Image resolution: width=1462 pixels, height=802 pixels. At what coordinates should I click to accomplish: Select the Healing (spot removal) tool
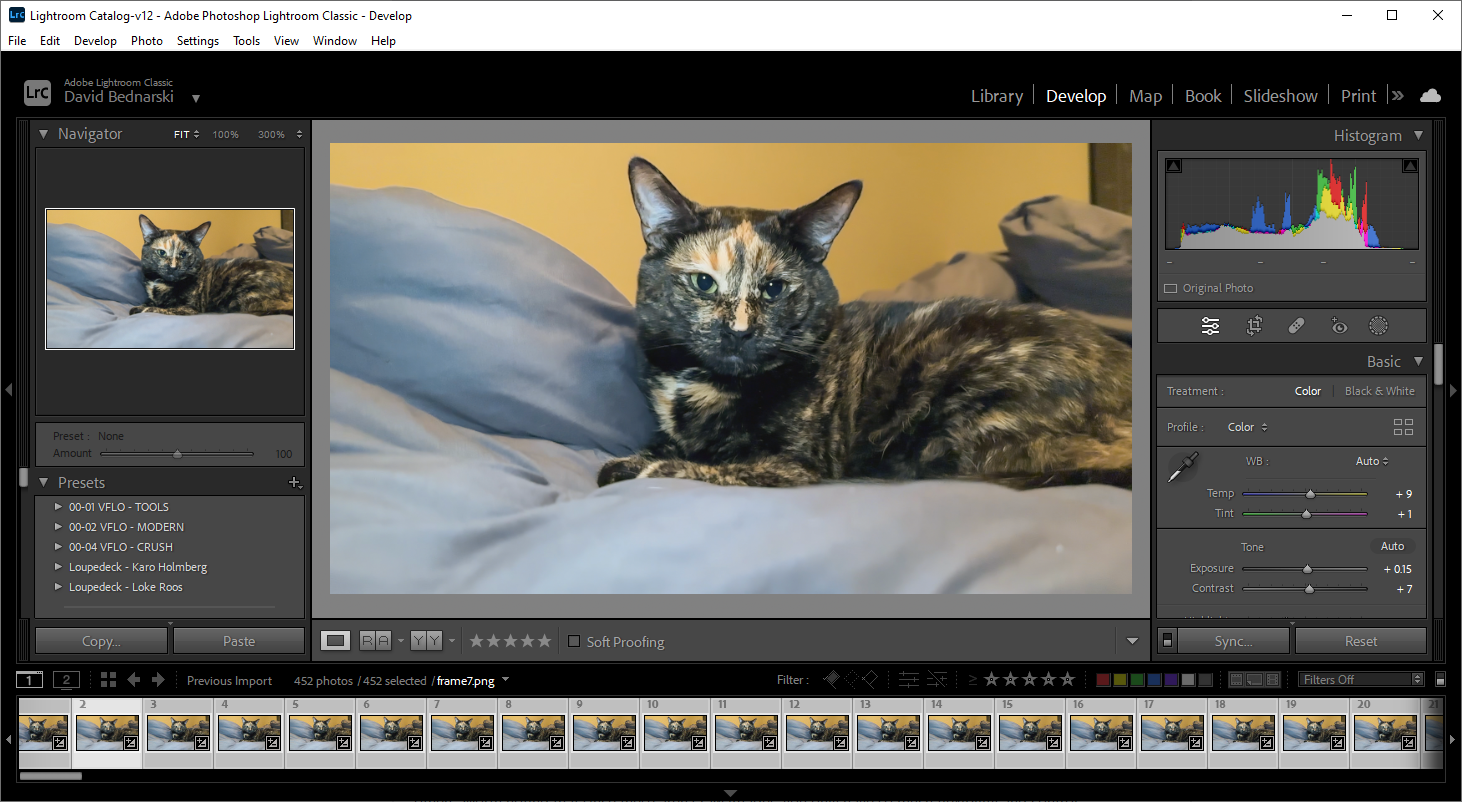coord(1296,326)
